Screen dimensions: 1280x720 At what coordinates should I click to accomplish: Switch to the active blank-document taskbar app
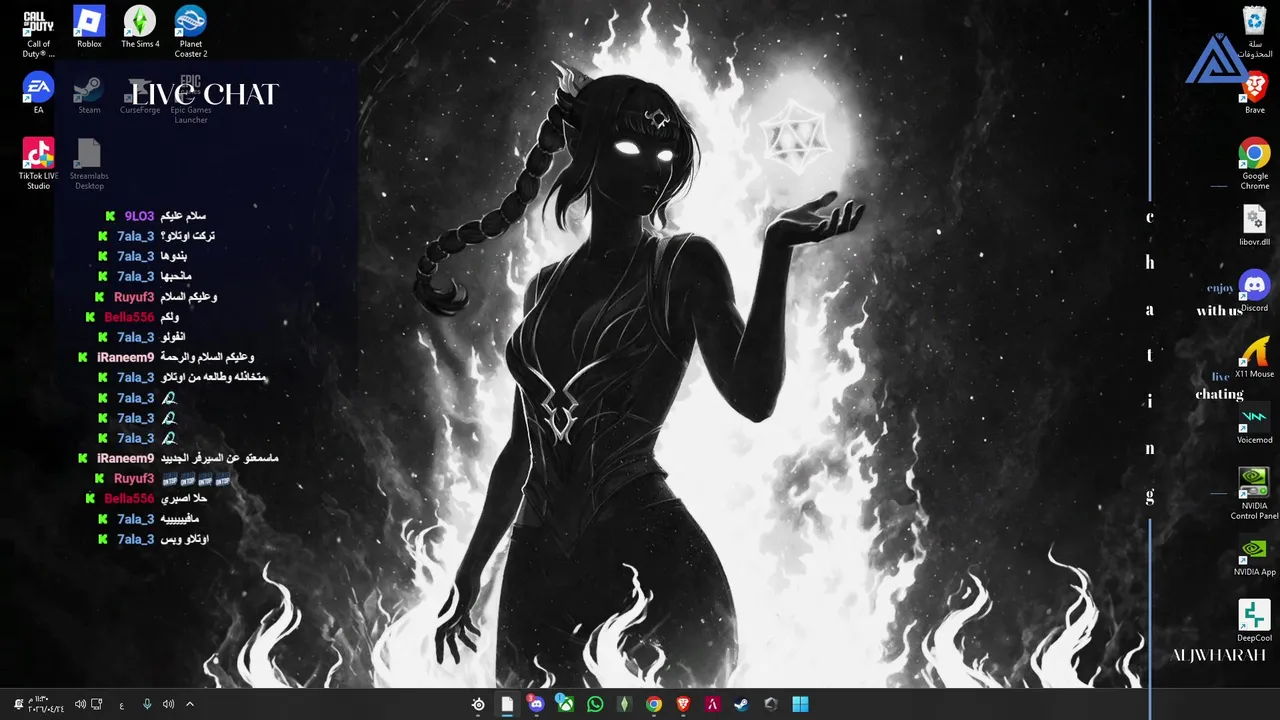click(507, 704)
